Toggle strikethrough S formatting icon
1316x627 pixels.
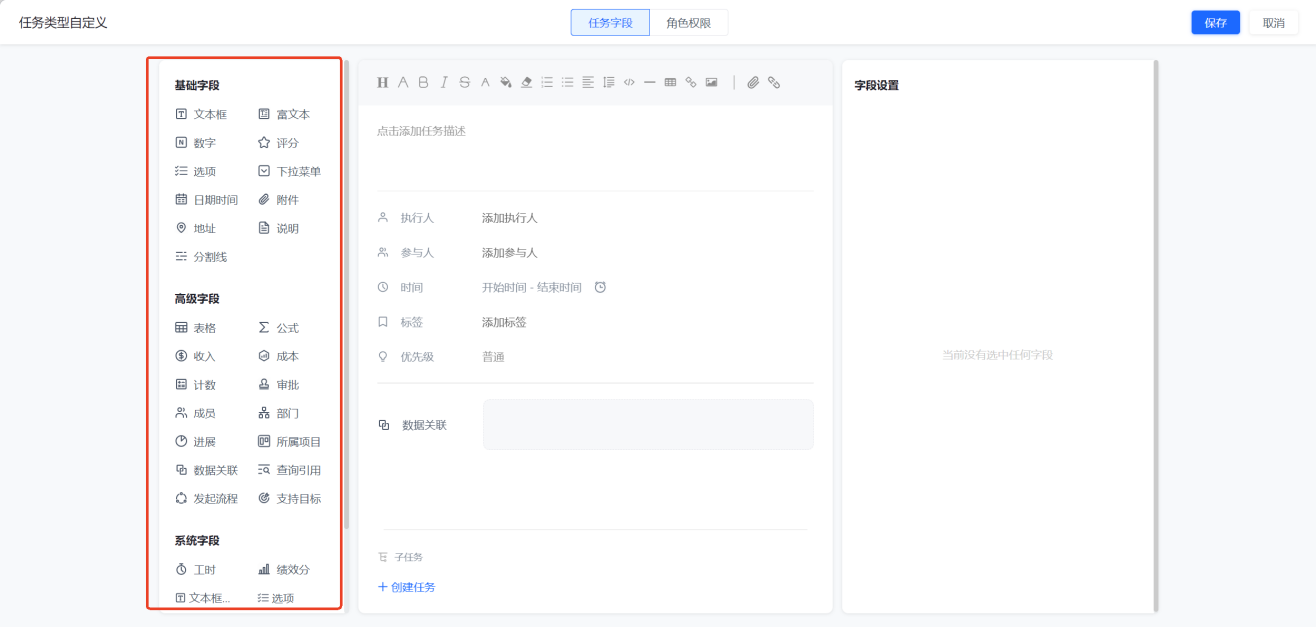[x=464, y=82]
